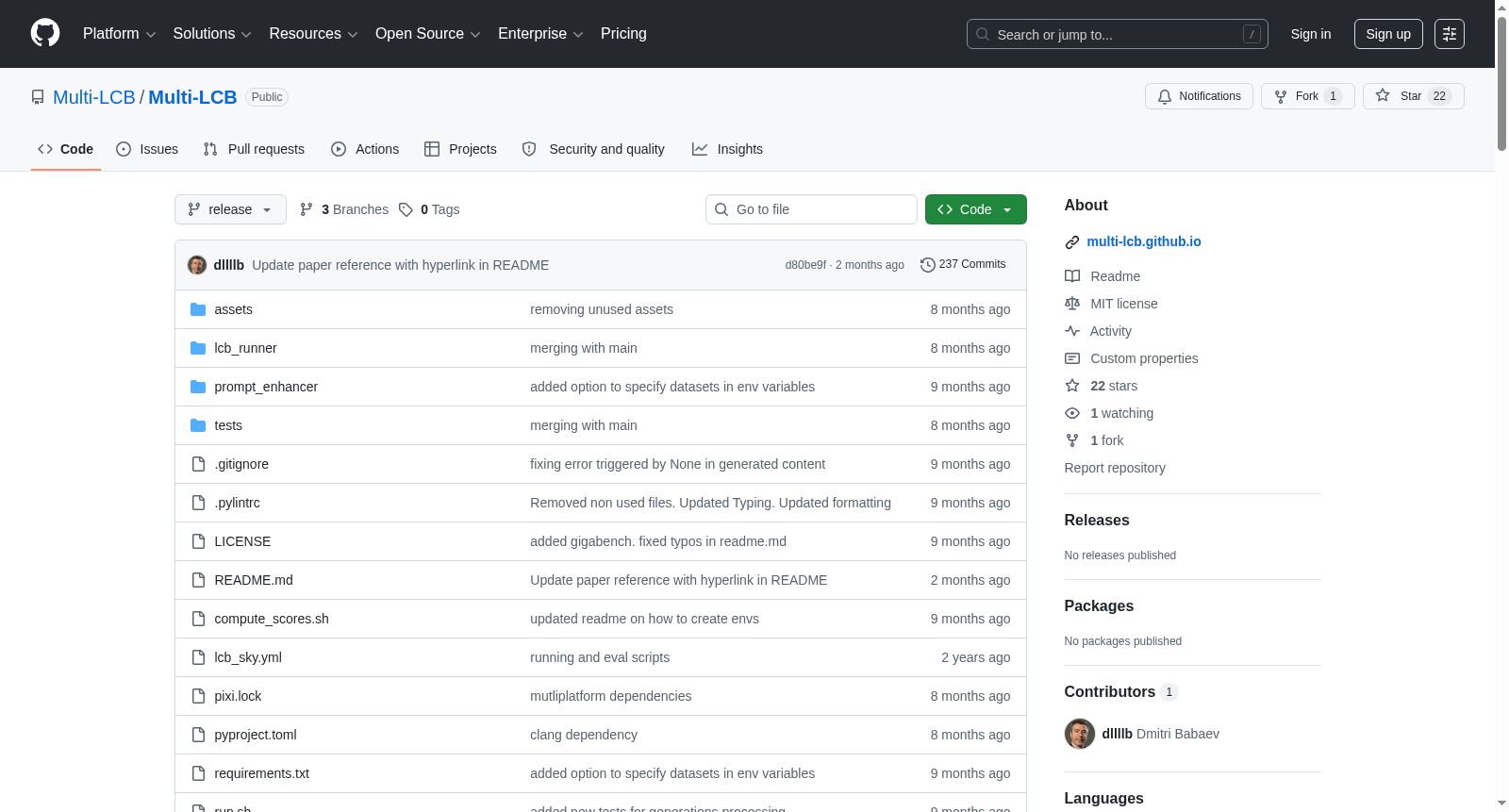Click the .gitignore file icon
The height and width of the screenshot is (812, 1509).
[198, 464]
